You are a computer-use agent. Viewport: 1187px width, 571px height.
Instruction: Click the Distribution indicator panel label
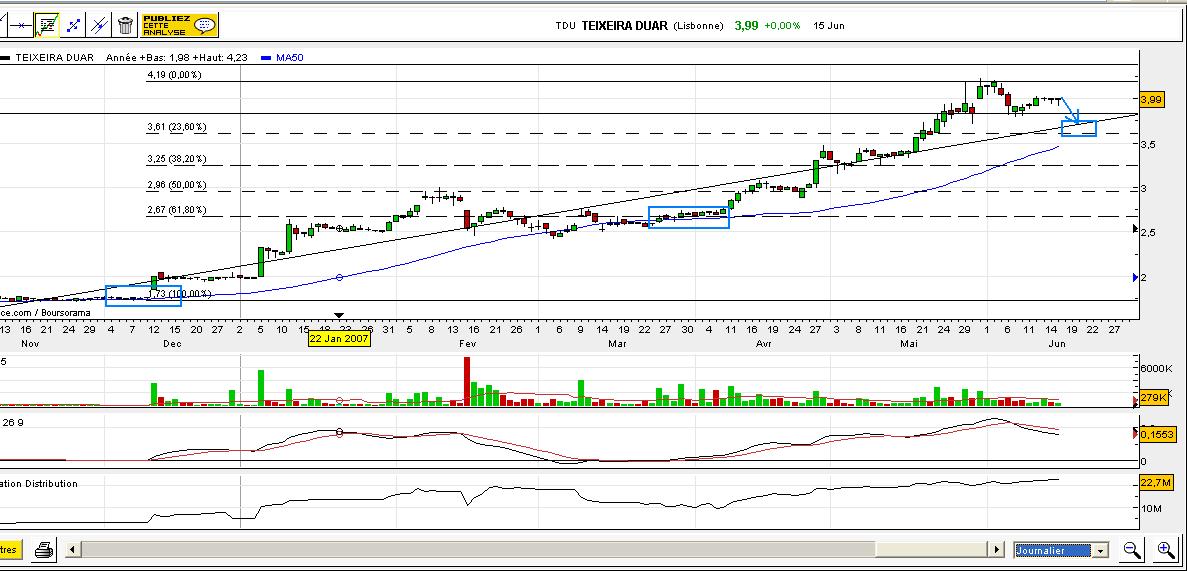pyautogui.click(x=39, y=483)
